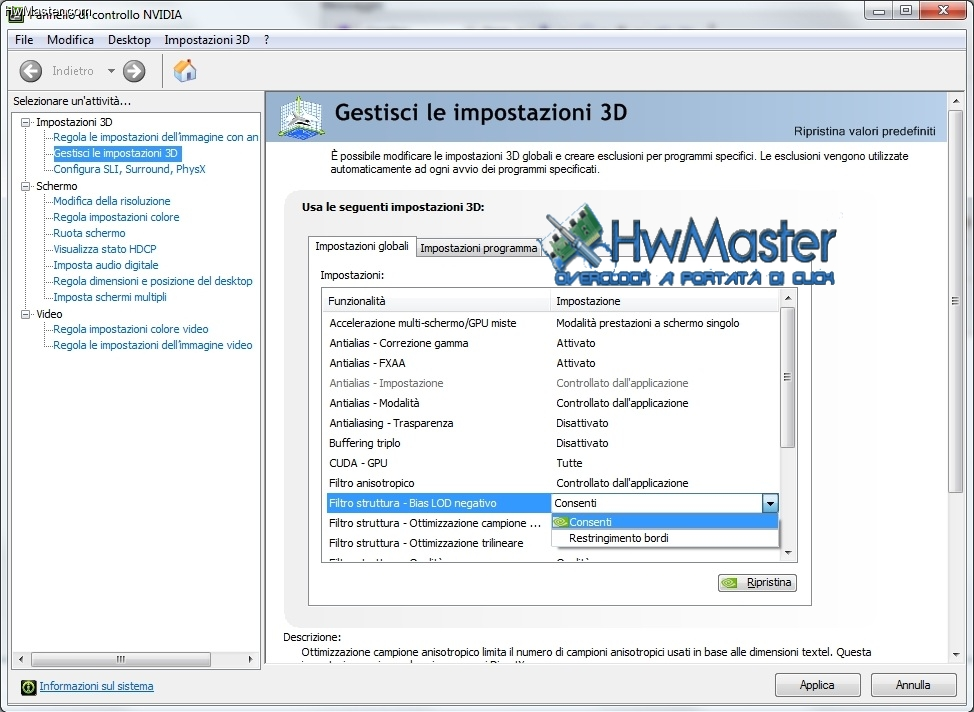Viewport: 974px width, 712px height.
Task: Collapse the Schermo tree node
Action: (25, 186)
